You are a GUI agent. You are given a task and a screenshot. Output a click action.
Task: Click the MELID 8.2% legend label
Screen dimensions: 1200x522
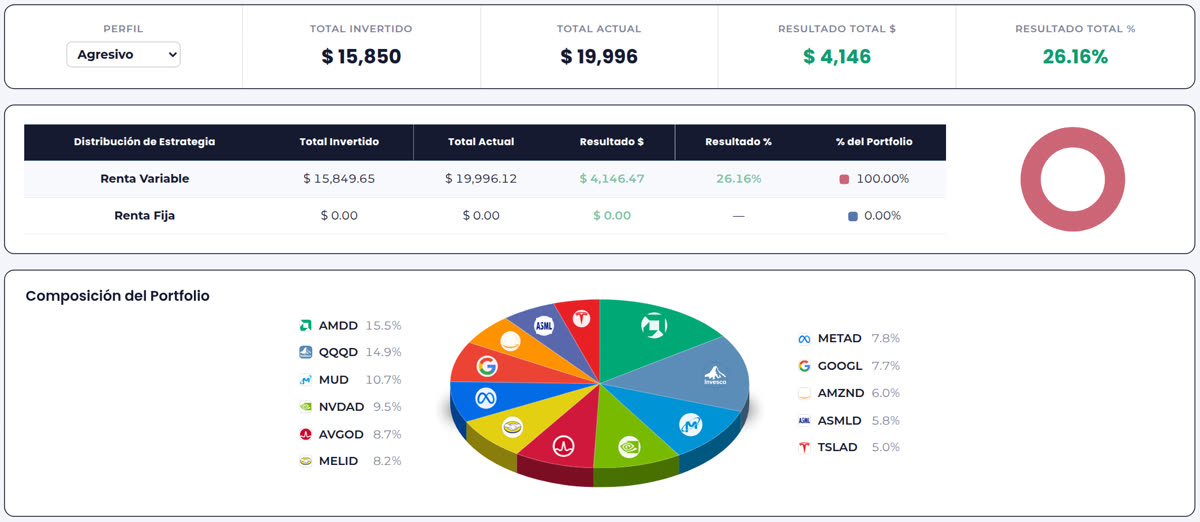click(x=360, y=461)
